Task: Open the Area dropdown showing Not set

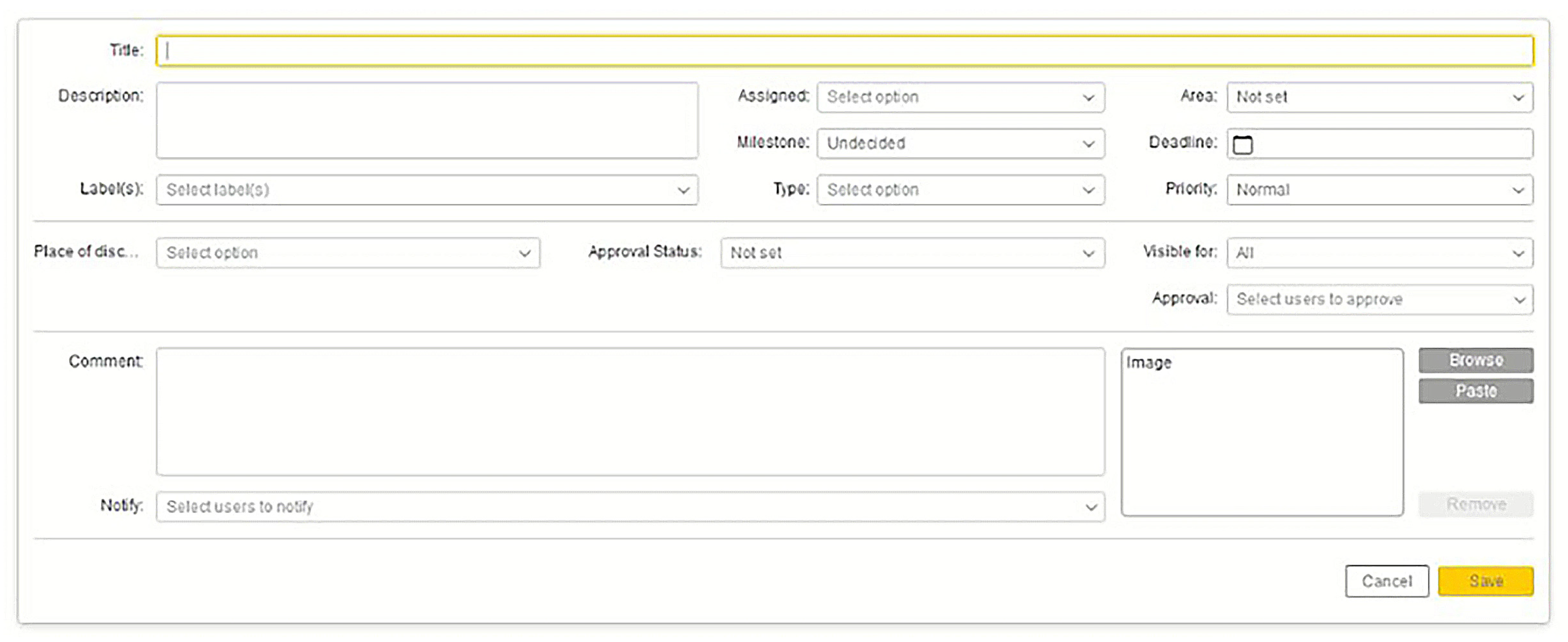Action: point(1379,98)
